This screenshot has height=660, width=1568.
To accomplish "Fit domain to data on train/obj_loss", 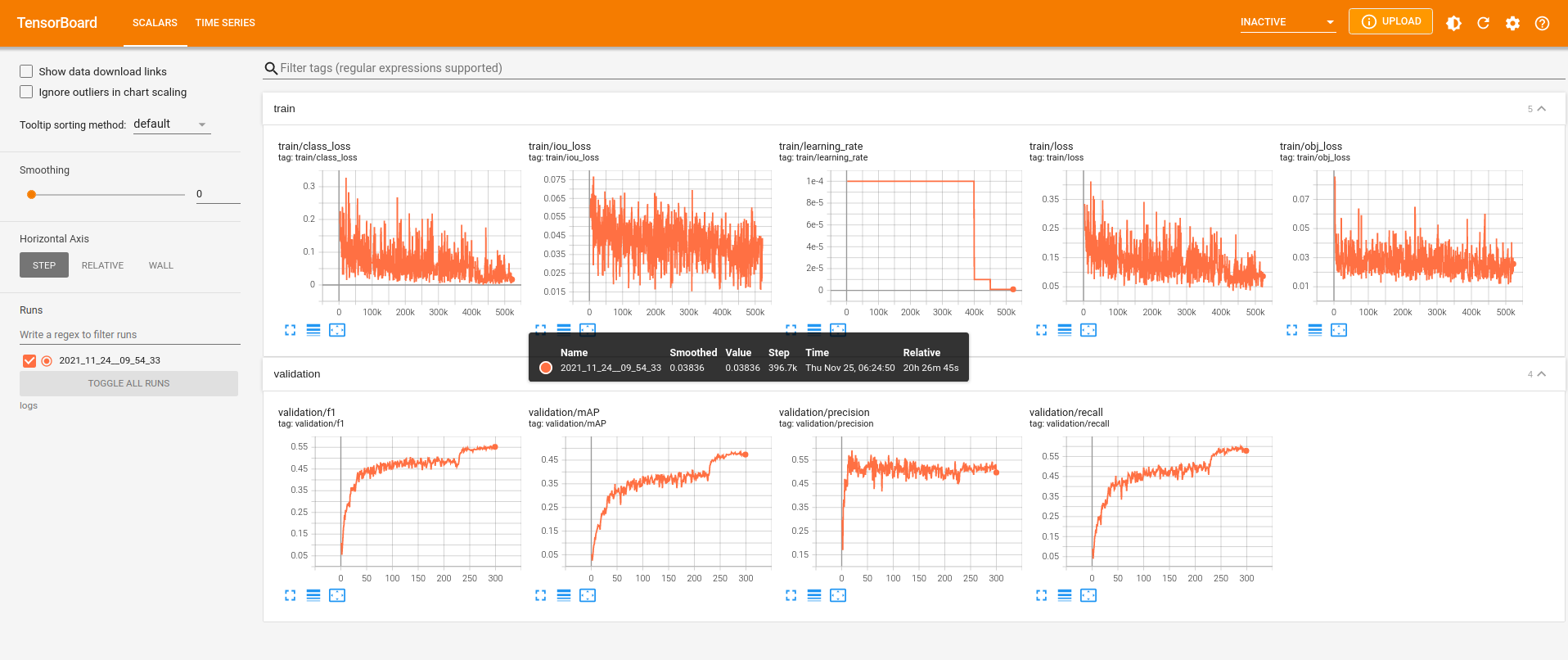I will (1339, 330).
